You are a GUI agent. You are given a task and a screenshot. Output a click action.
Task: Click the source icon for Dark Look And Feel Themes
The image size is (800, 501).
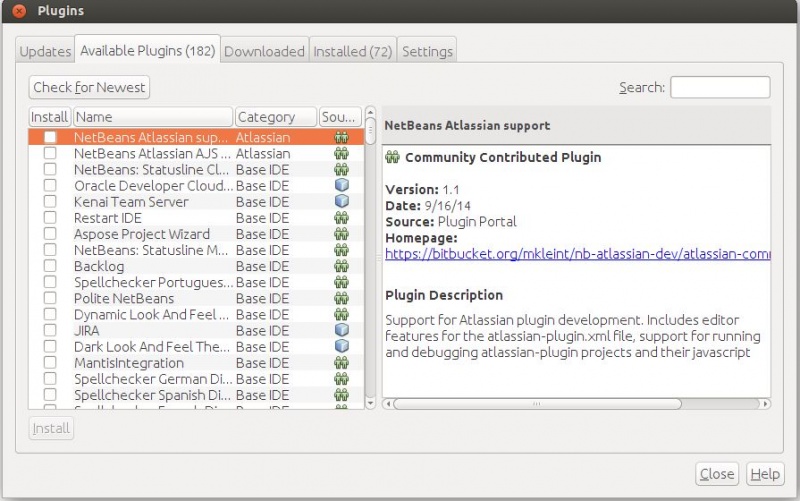[x=341, y=346]
